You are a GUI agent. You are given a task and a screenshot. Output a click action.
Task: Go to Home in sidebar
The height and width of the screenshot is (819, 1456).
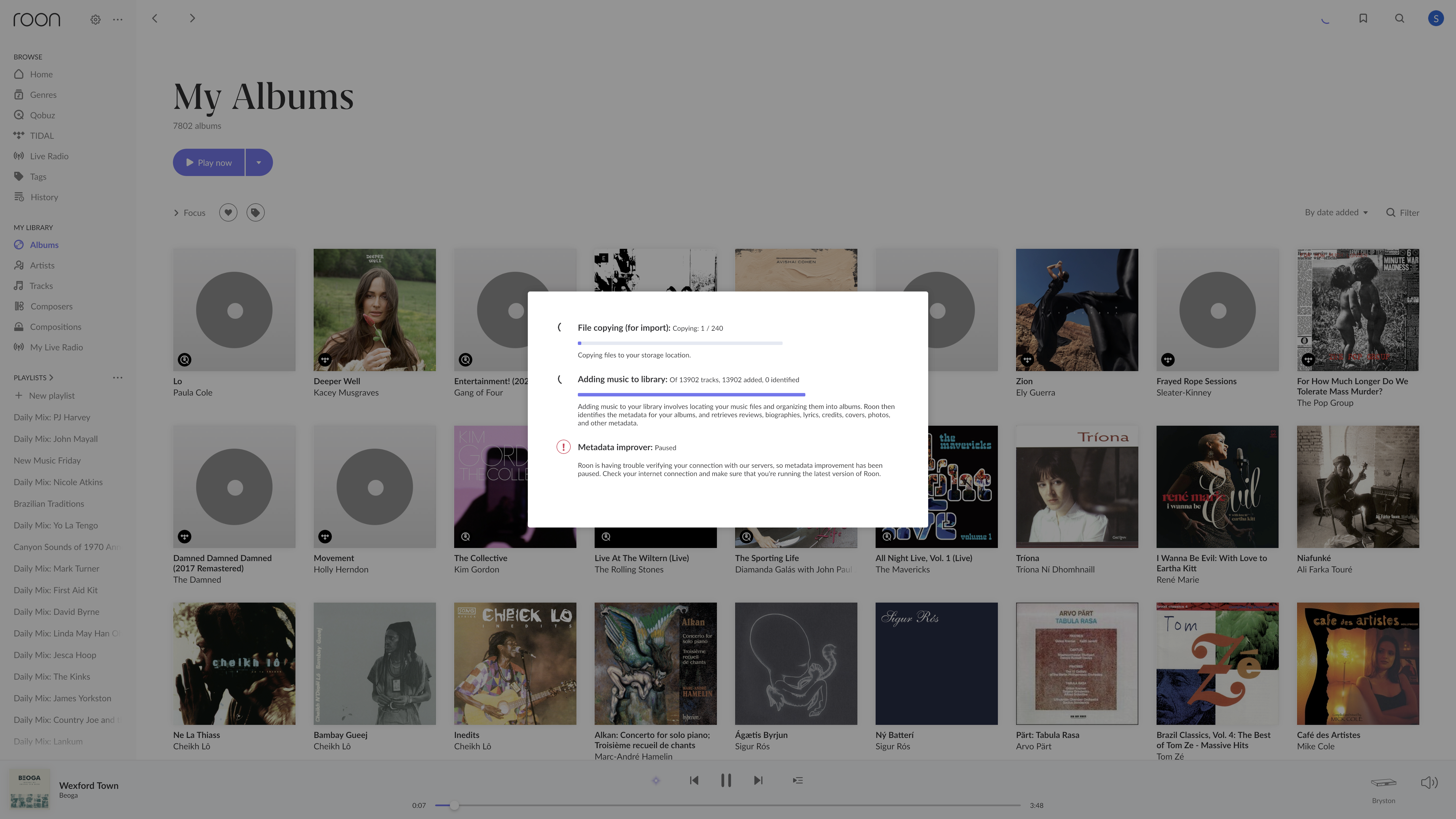pyautogui.click(x=33, y=74)
